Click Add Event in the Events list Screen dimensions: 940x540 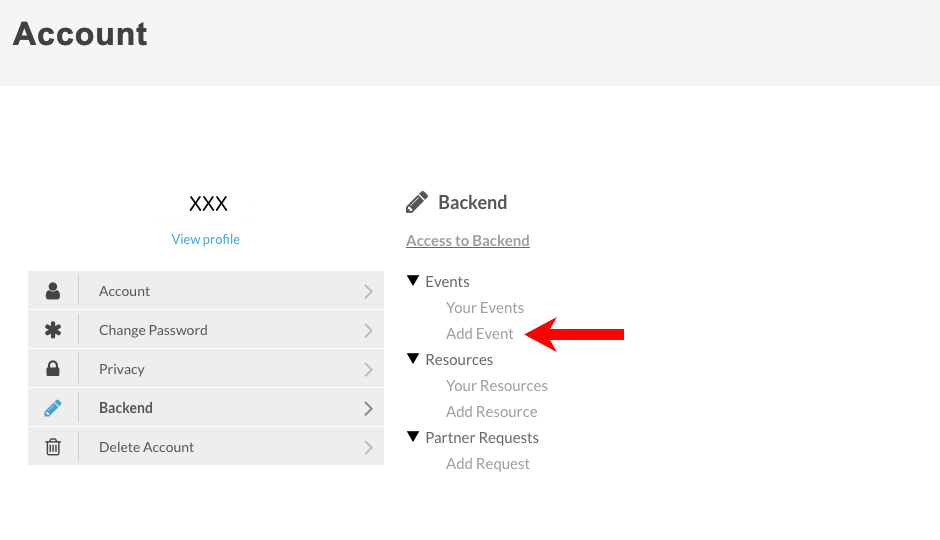click(x=480, y=334)
